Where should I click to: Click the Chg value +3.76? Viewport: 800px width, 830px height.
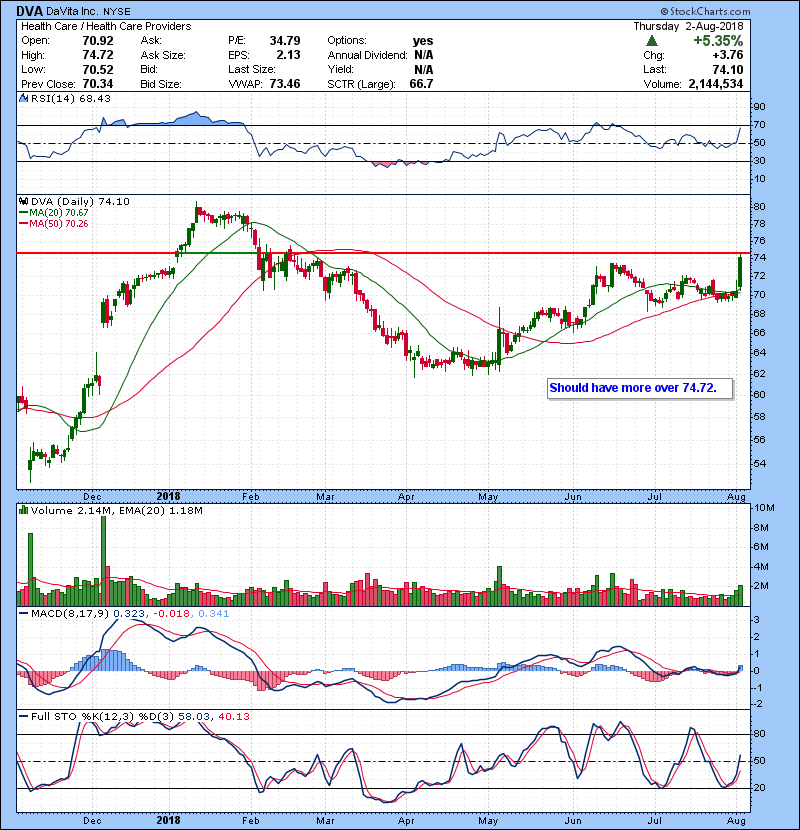(x=728, y=55)
